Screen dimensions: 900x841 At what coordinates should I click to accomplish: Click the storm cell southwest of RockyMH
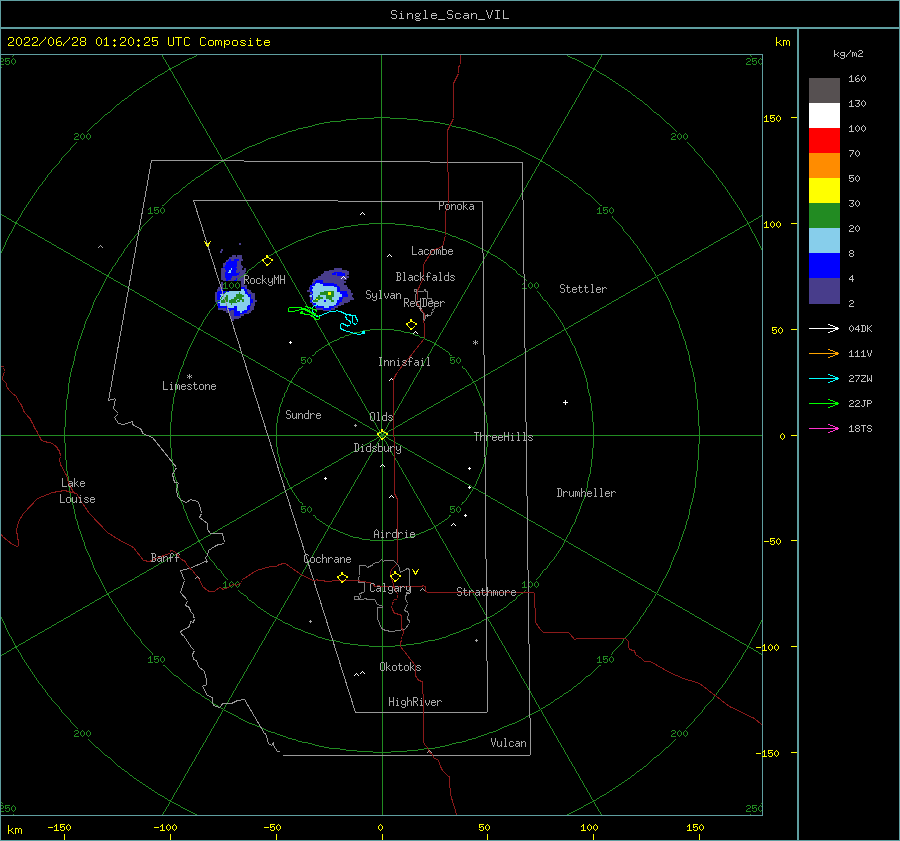[235, 300]
